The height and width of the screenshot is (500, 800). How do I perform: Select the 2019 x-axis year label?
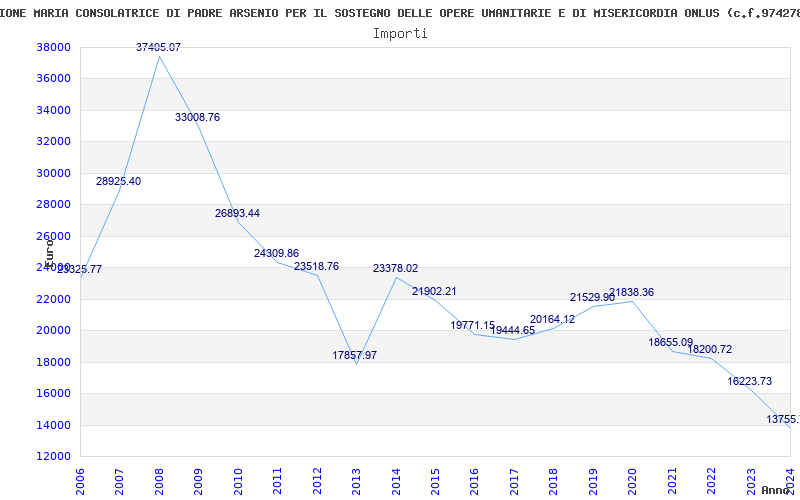(593, 482)
